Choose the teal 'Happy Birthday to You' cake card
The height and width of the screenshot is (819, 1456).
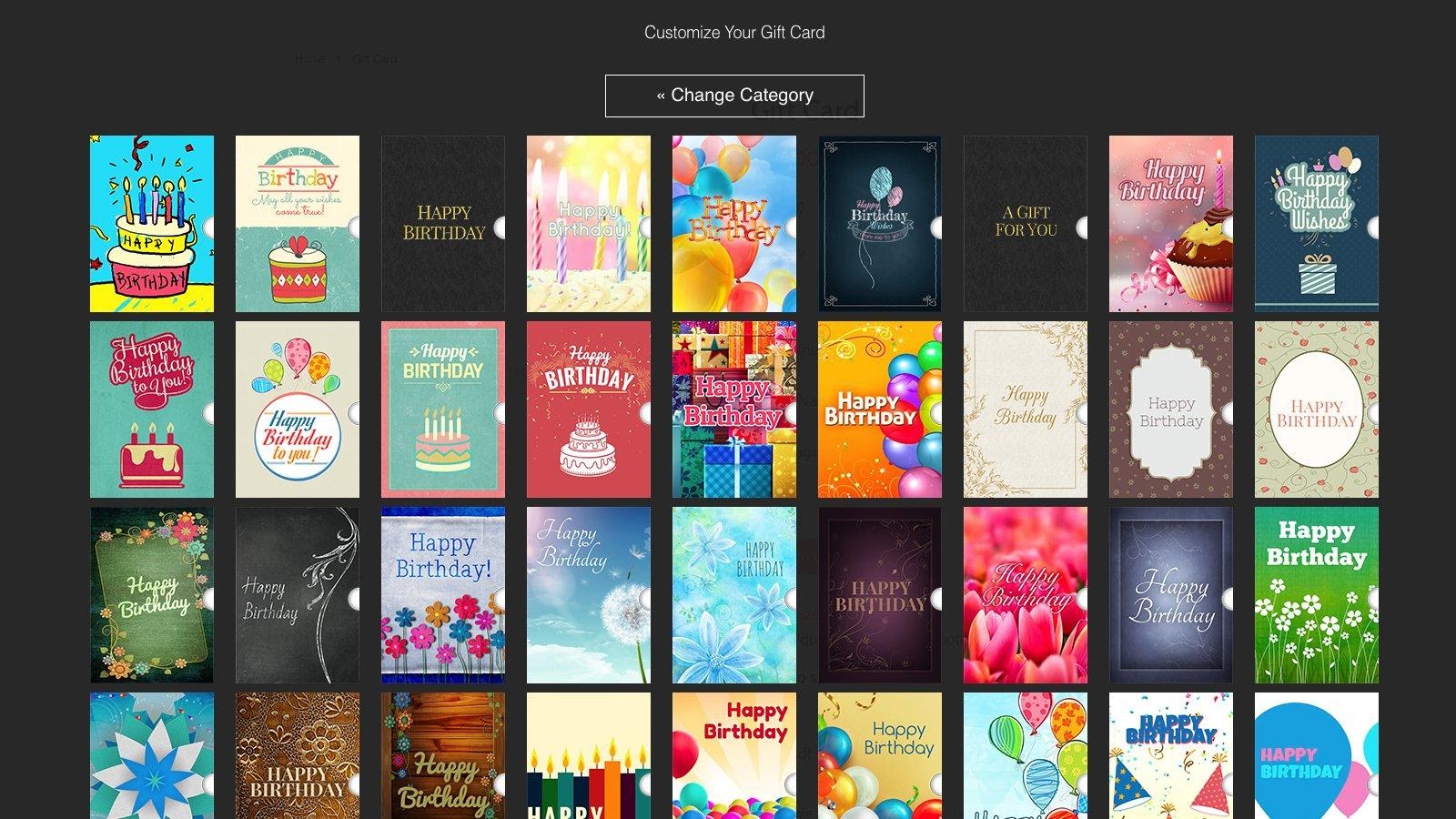tap(151, 409)
